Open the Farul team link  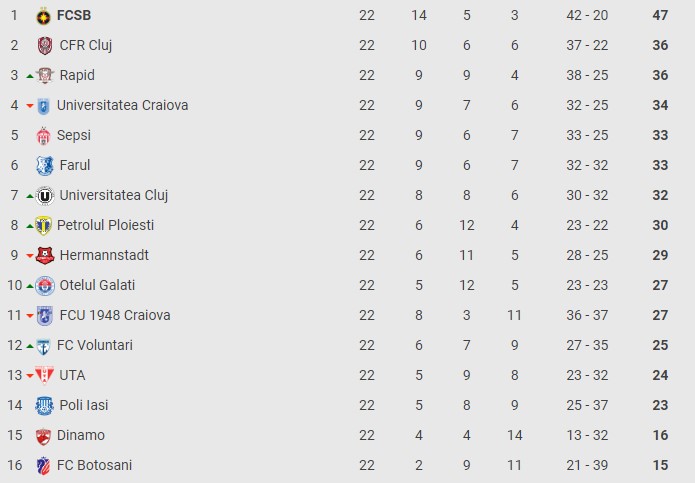coord(75,165)
